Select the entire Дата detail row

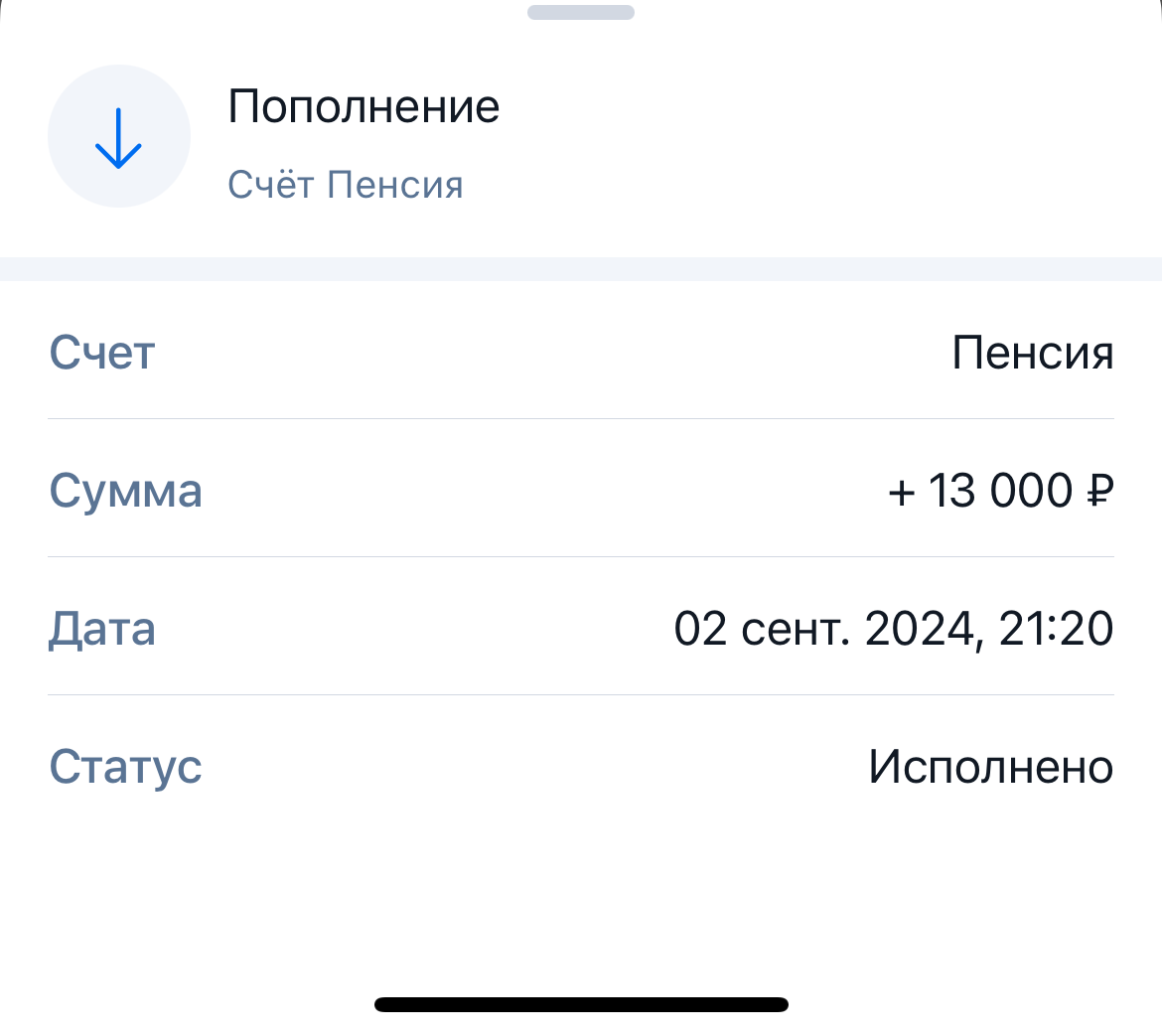tap(581, 628)
